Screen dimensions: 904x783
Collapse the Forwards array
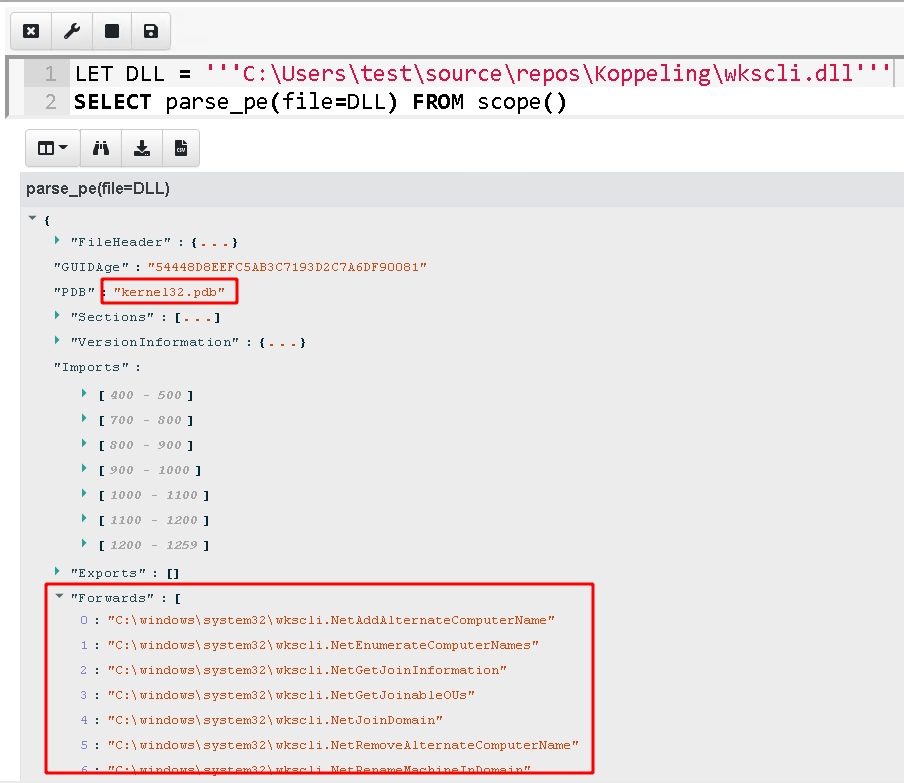(58, 597)
